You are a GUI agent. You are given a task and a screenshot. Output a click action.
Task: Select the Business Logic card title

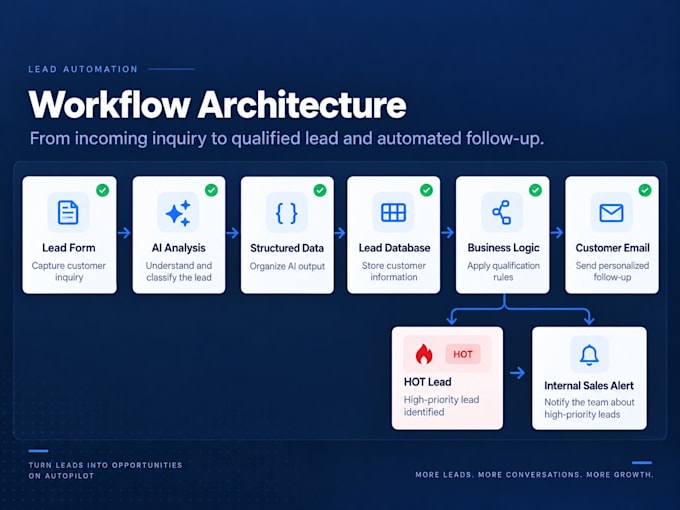pos(503,248)
